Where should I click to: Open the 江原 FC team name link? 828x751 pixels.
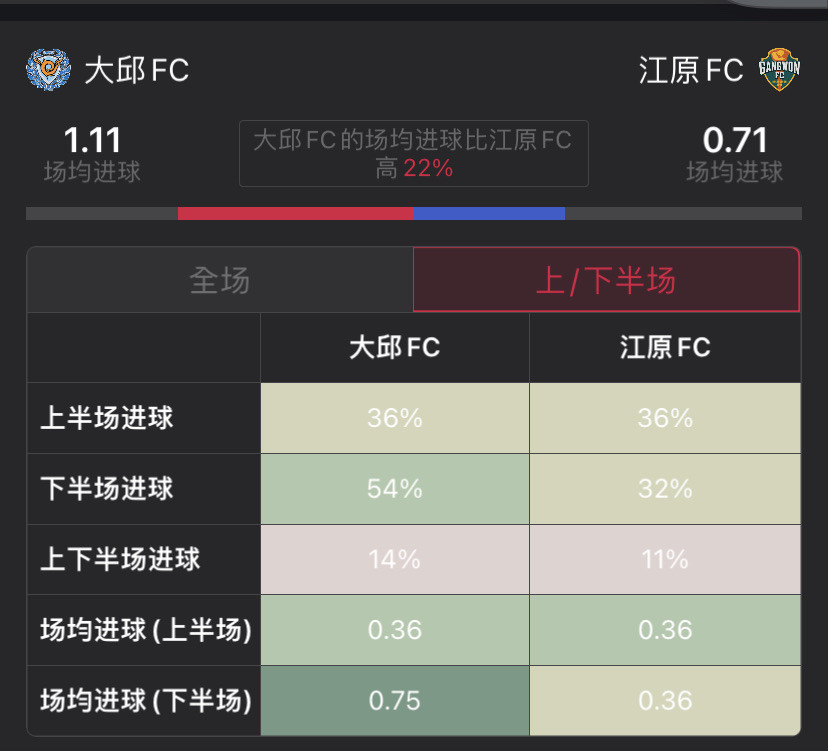(691, 70)
